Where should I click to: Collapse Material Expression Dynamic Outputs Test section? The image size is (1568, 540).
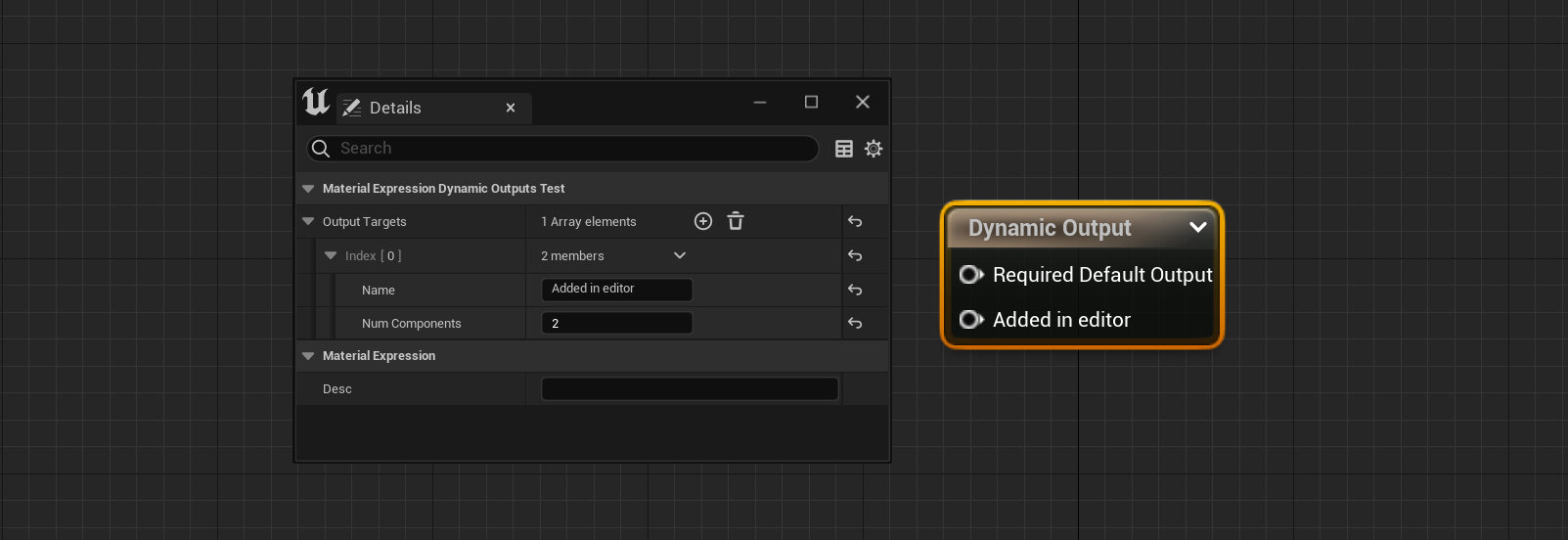308,189
